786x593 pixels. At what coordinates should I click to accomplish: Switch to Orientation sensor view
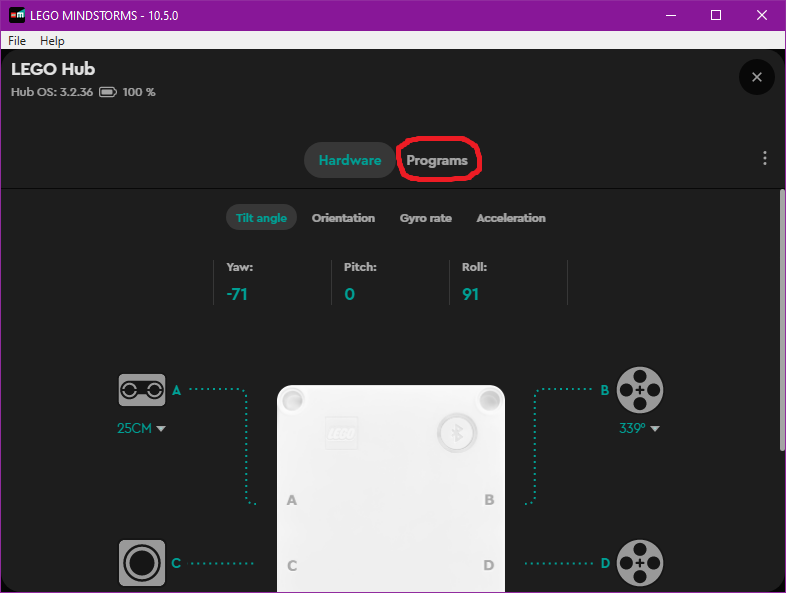pos(343,218)
